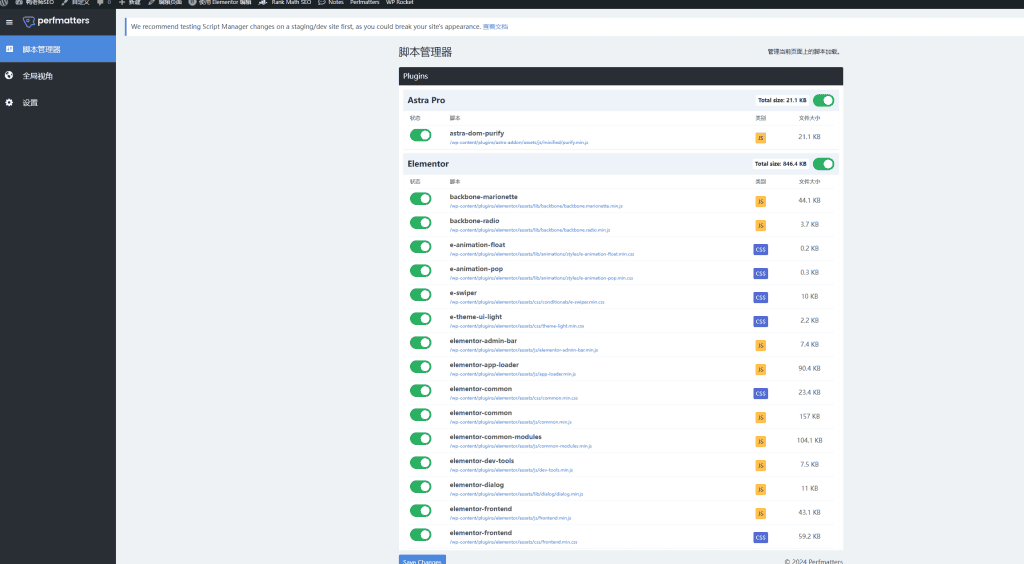Click the JS badge for elementor-admin-bar
1024x564 pixels.
[760, 345]
